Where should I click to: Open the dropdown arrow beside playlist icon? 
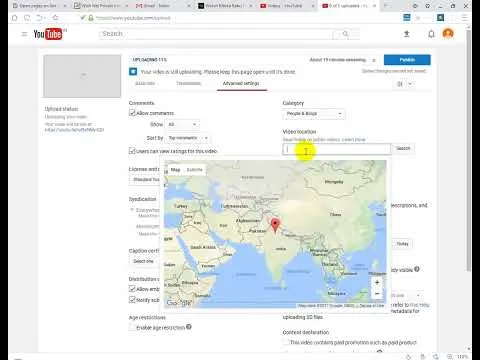[x=410, y=84]
